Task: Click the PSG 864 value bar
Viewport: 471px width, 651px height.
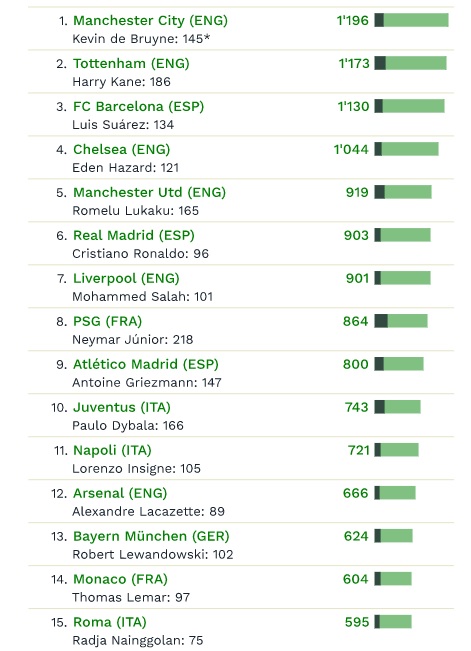Action: pyautogui.click(x=401, y=321)
